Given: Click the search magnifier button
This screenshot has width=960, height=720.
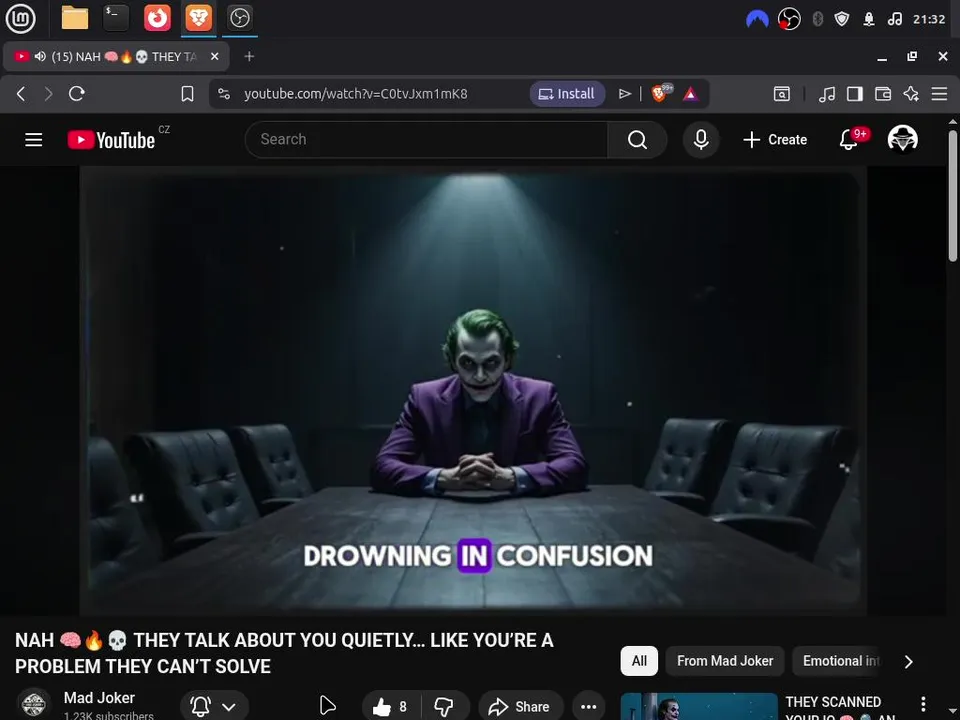Looking at the screenshot, I should [x=637, y=140].
